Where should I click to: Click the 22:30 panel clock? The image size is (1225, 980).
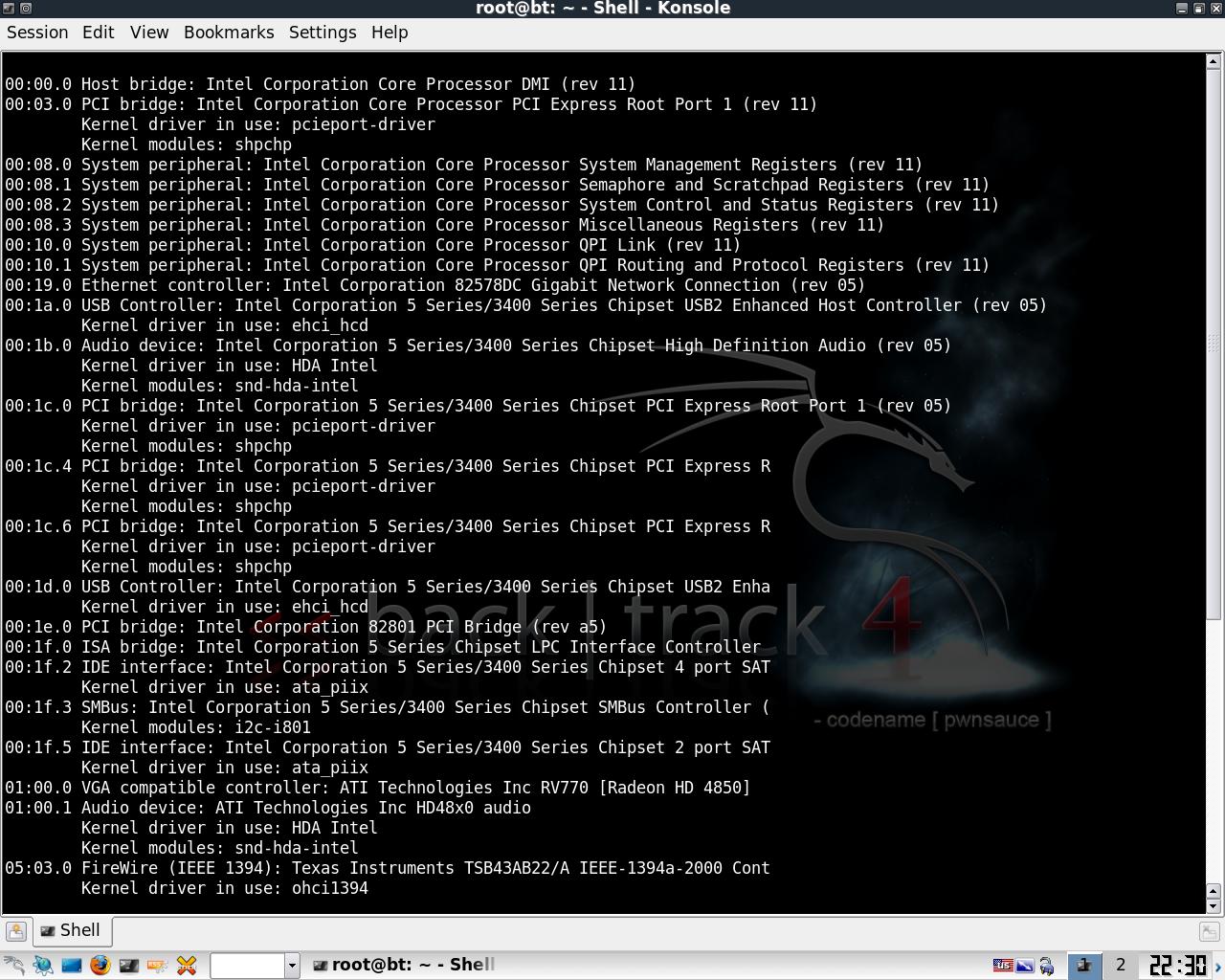click(x=1177, y=965)
